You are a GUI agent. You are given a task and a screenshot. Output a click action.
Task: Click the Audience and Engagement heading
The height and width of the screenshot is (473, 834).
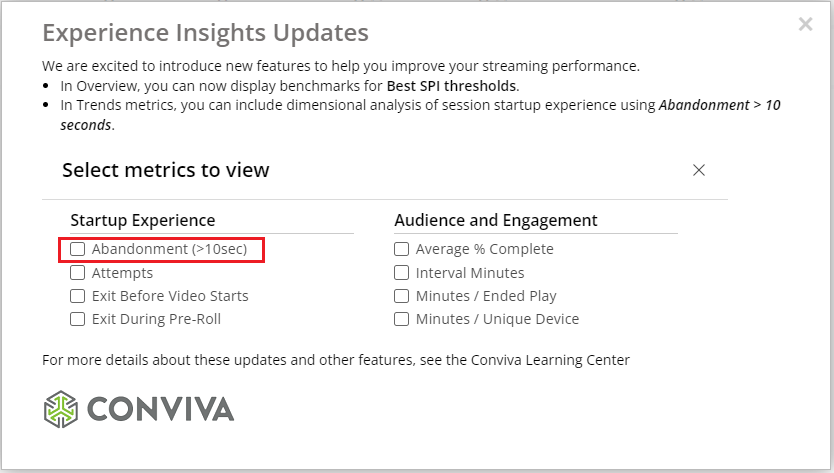pos(496,220)
